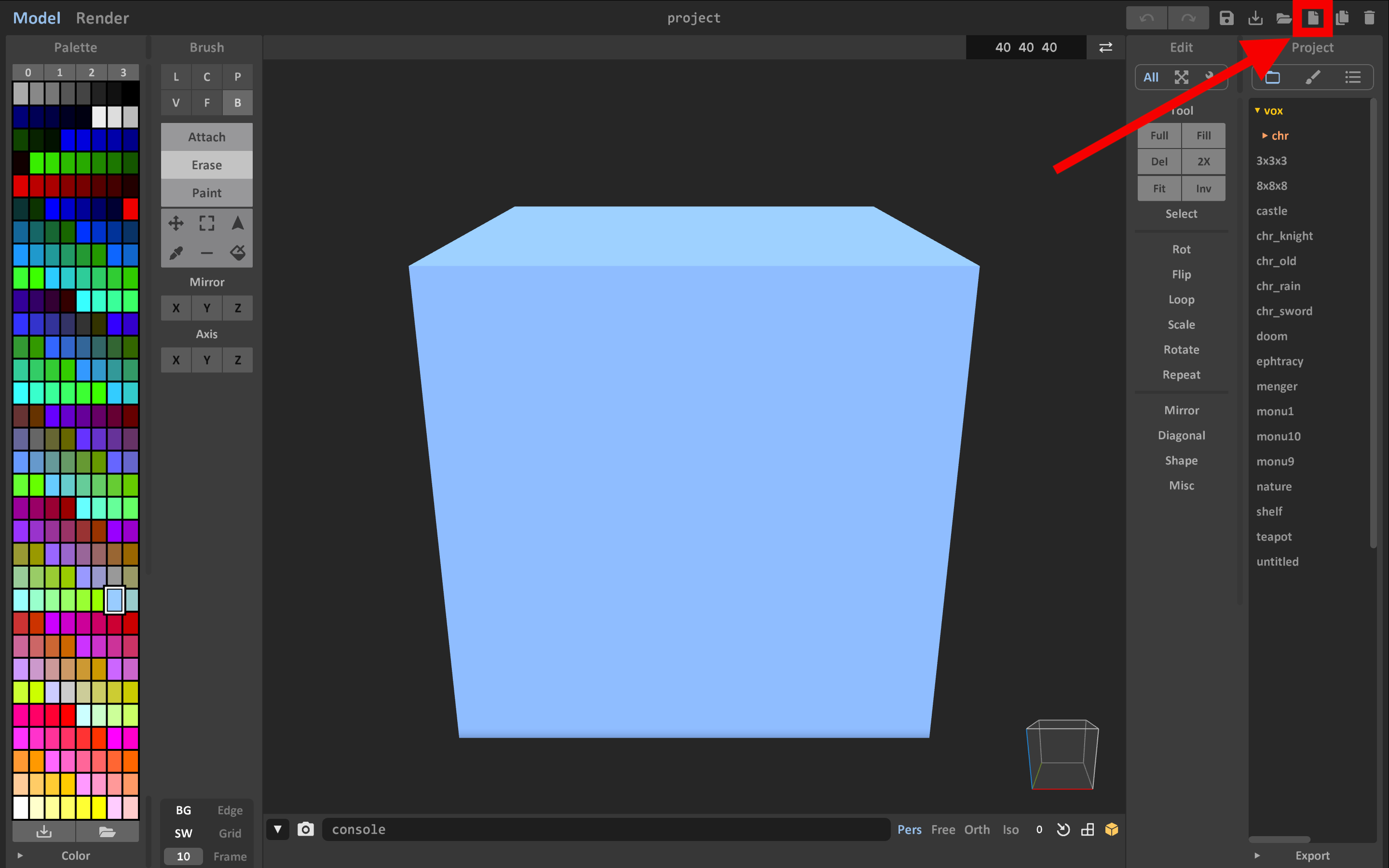Screen dimensions: 1389x868
Task: Delete the project with the trash icon
Action: point(1370,18)
